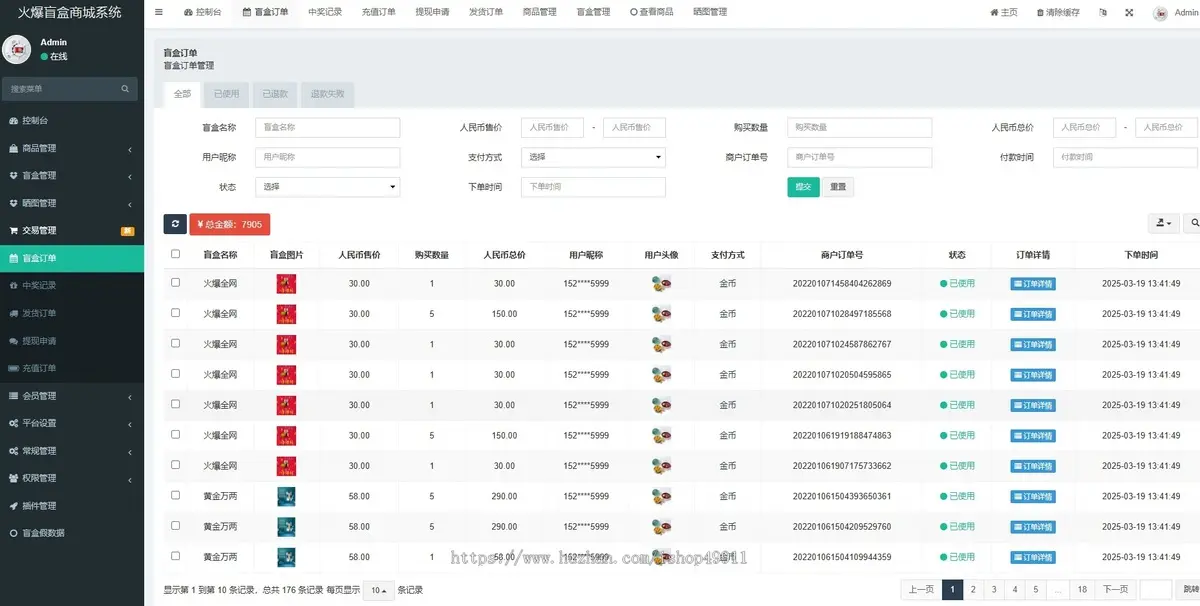Open the 查看商品 tab in top bar
The width and height of the screenshot is (1200, 606).
(652, 12)
